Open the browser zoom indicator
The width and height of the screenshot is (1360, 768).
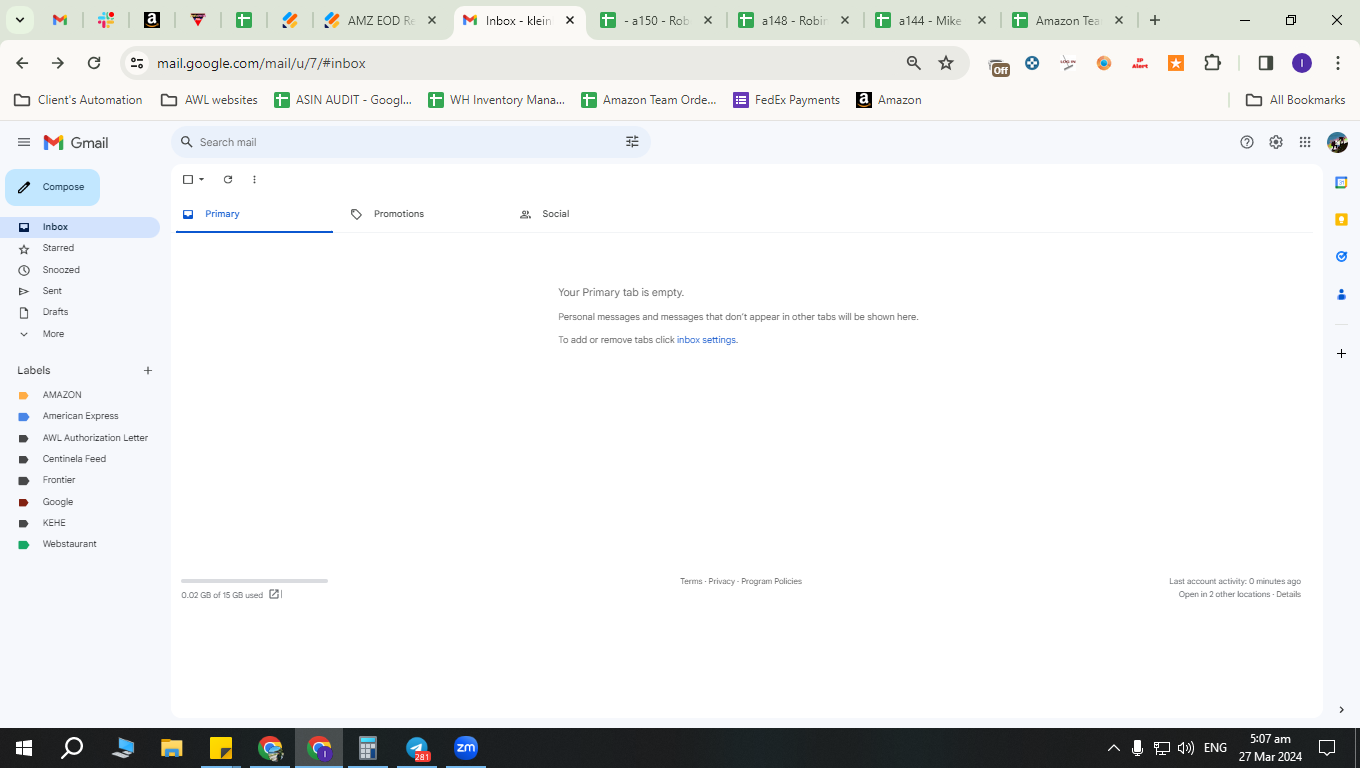coord(913,63)
